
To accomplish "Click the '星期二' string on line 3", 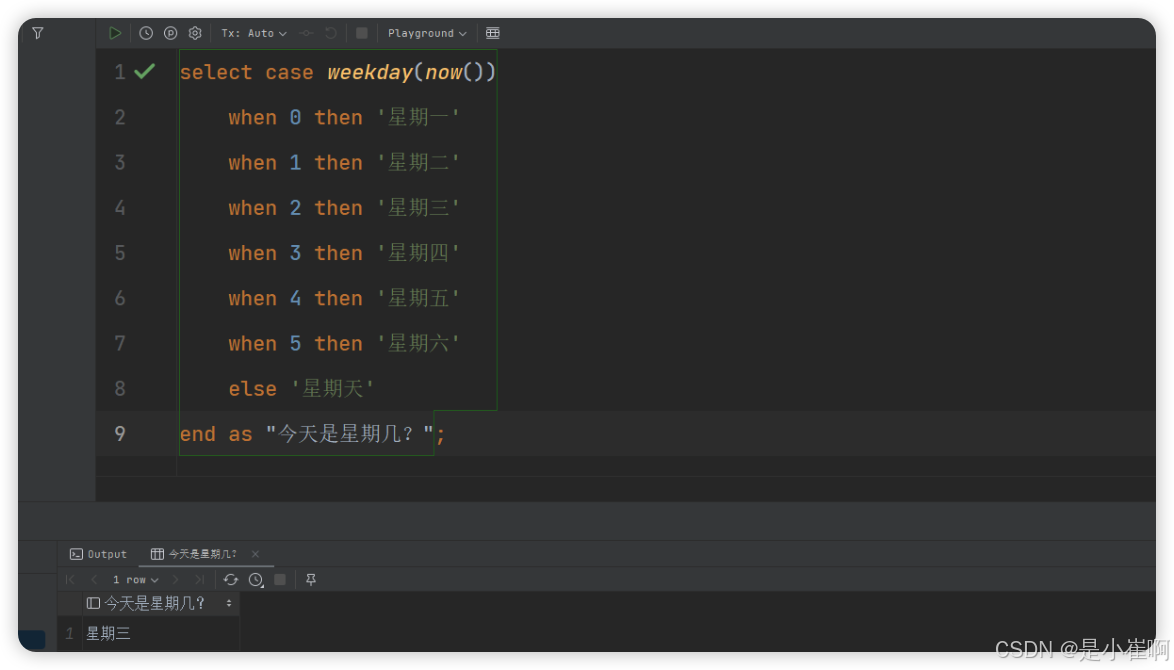I will 419,162.
